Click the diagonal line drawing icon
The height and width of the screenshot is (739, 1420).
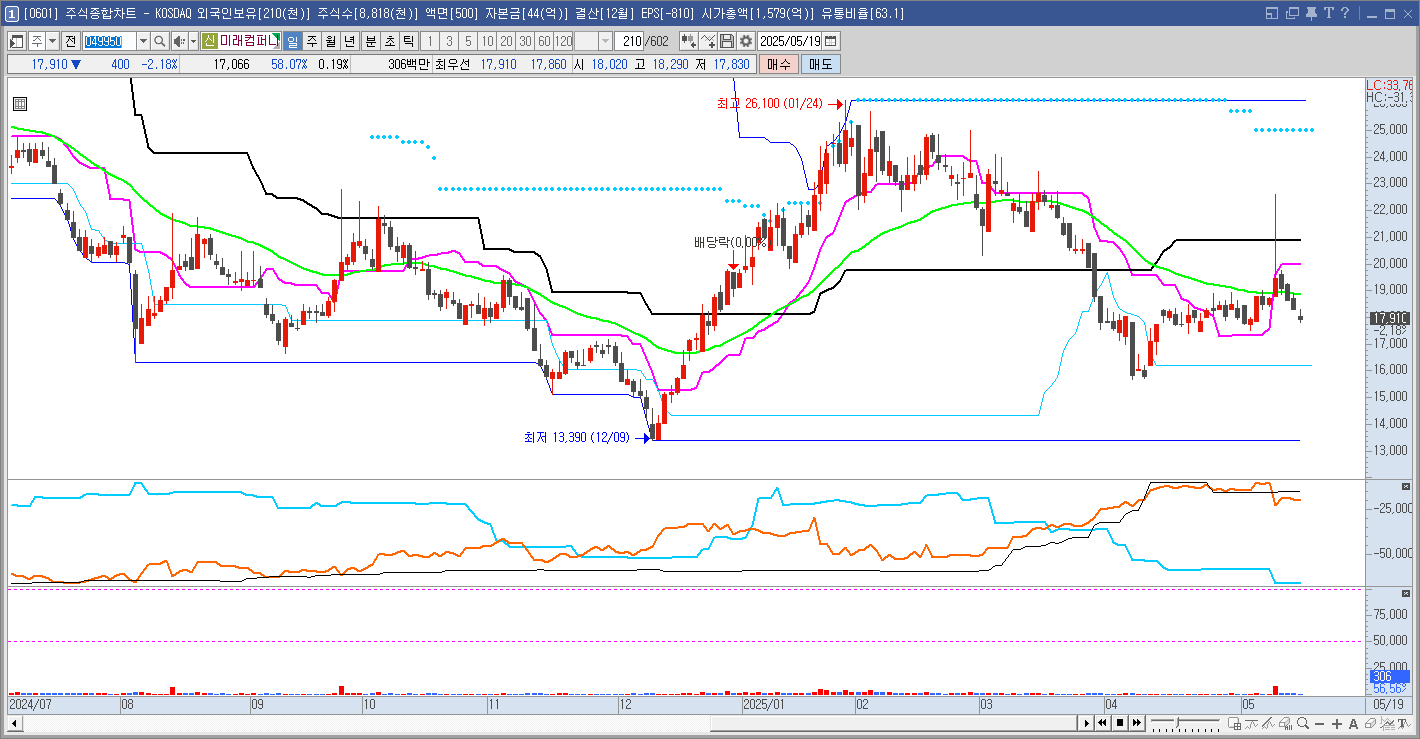click(1268, 723)
